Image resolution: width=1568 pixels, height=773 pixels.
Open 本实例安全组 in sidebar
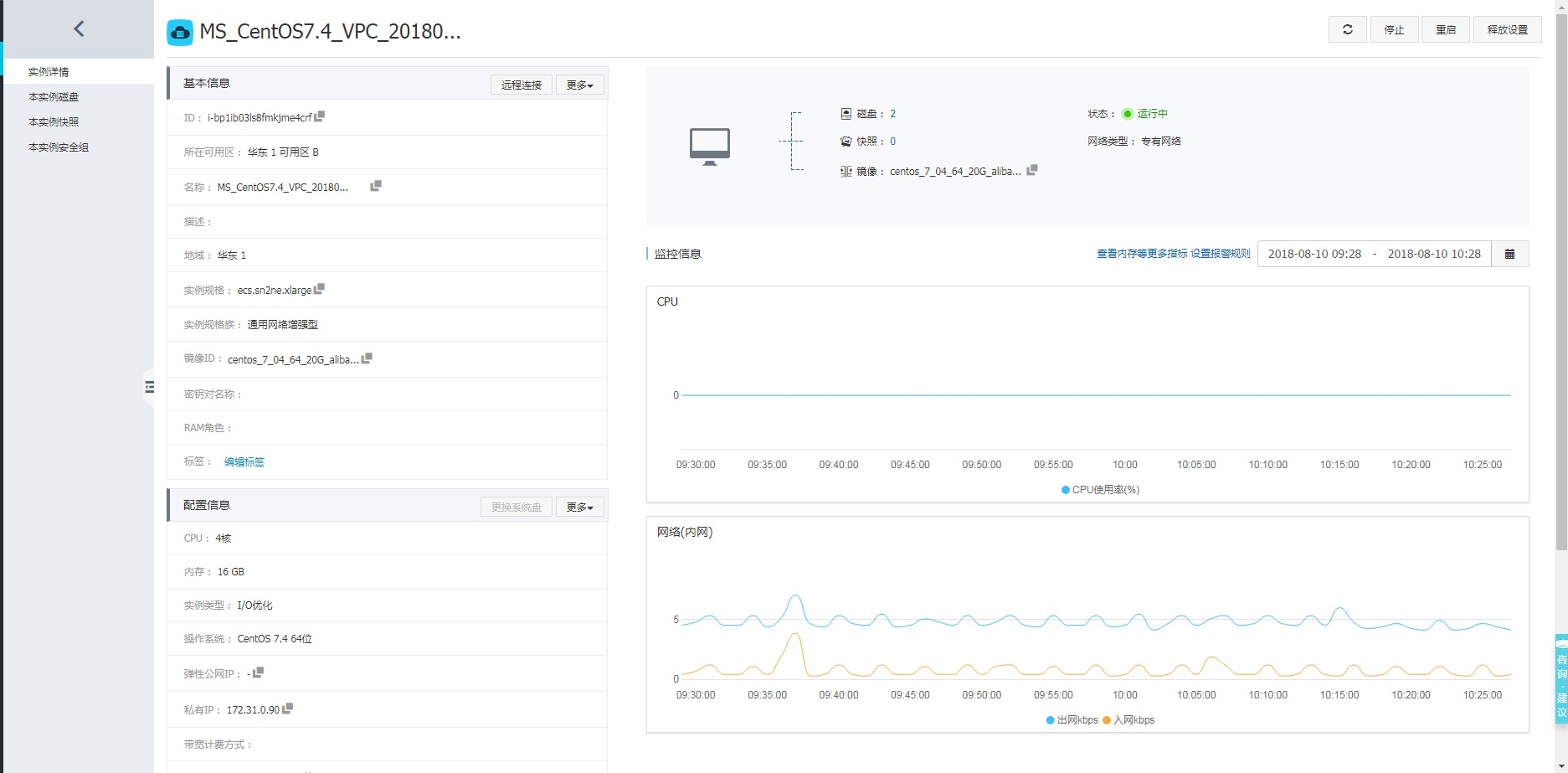pyautogui.click(x=59, y=147)
